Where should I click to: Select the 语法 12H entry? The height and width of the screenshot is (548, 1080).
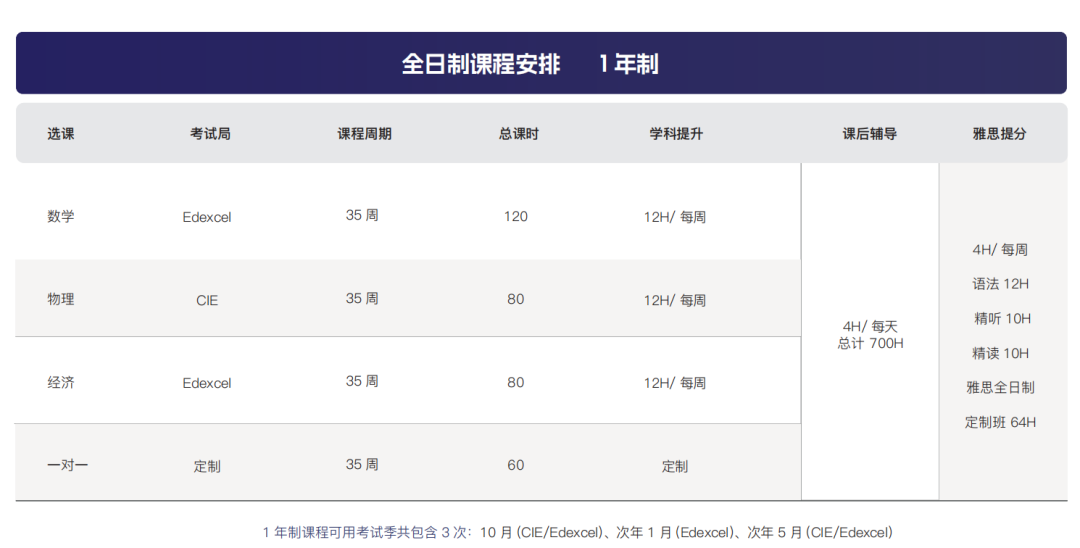pyautogui.click(x=1001, y=284)
